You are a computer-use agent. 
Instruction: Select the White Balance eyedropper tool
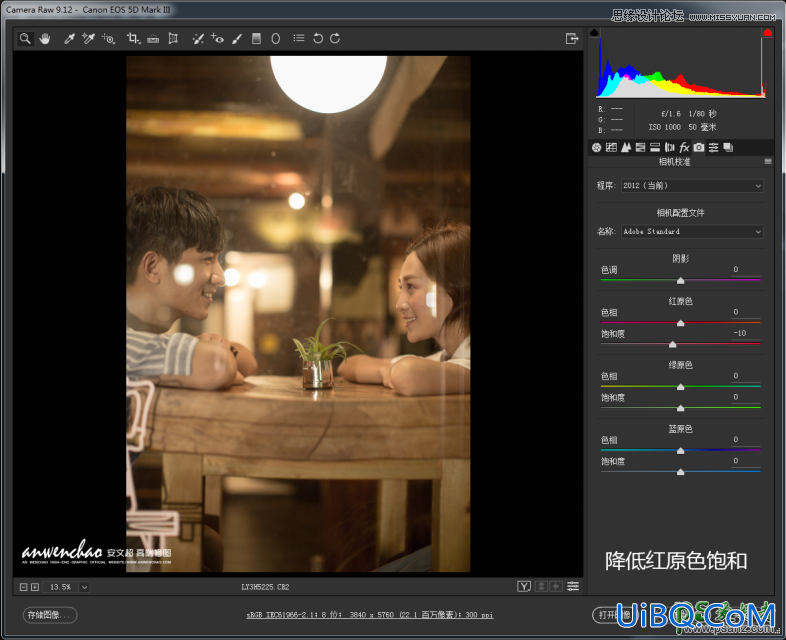tap(69, 39)
